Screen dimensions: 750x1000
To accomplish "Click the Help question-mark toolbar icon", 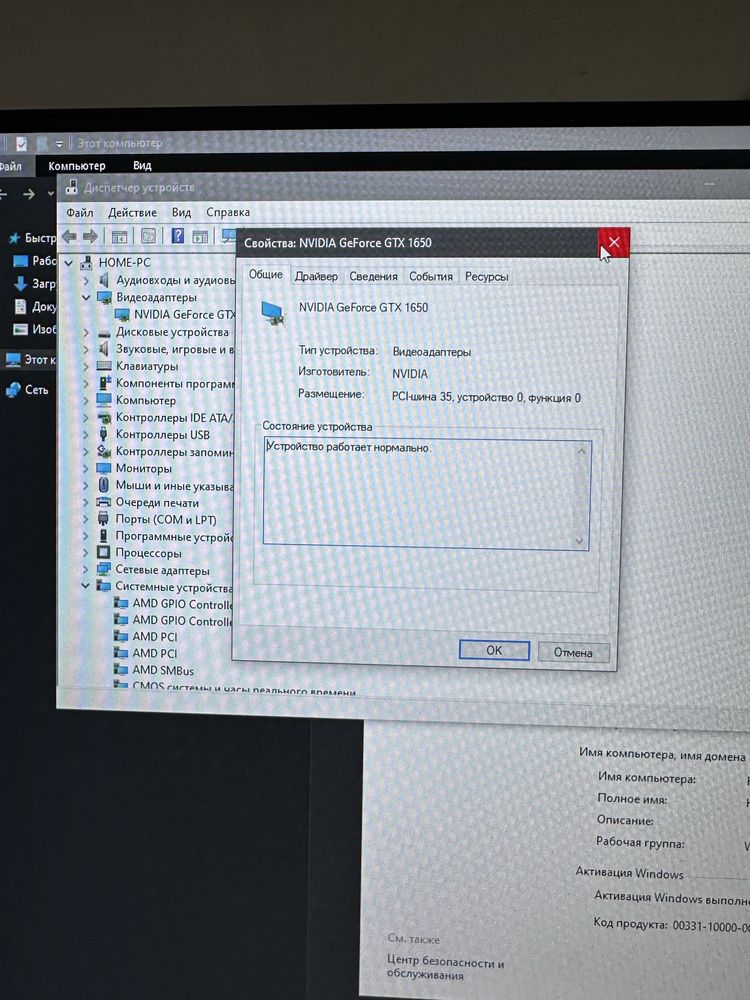I will pyautogui.click(x=178, y=236).
